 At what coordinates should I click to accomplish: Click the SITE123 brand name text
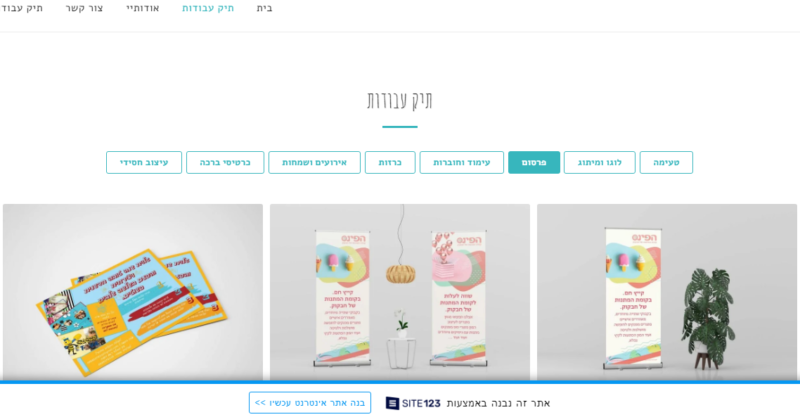click(x=421, y=403)
